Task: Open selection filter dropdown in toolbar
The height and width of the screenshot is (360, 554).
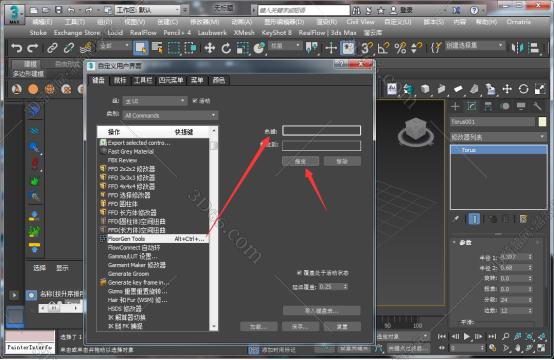Action: [114, 46]
